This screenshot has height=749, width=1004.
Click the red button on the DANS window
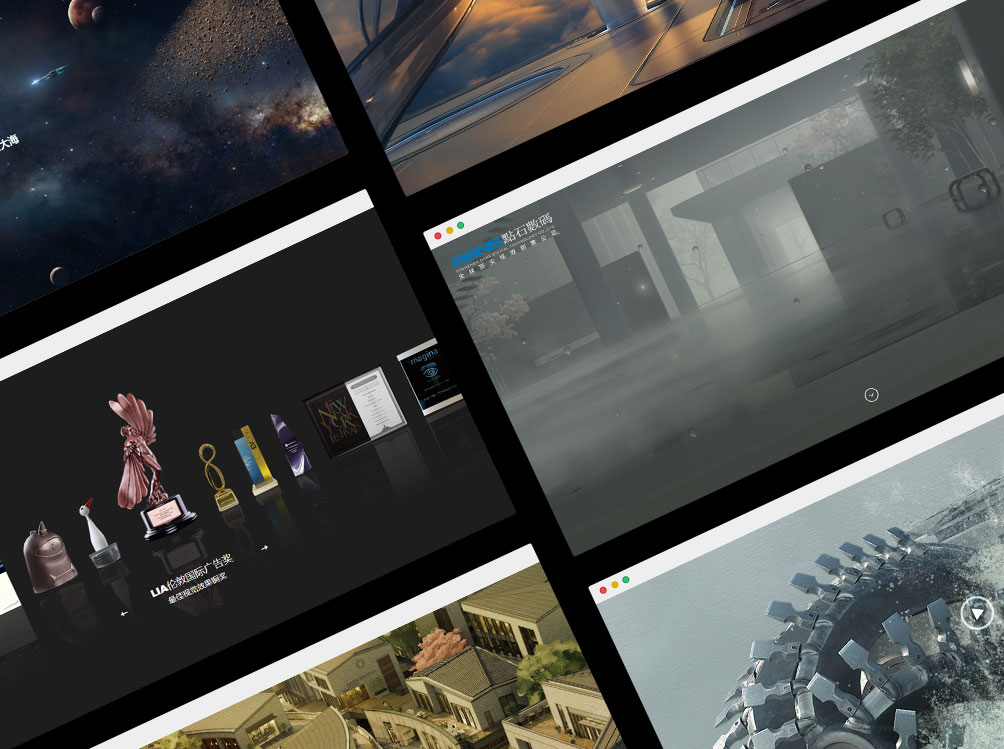pyautogui.click(x=438, y=236)
